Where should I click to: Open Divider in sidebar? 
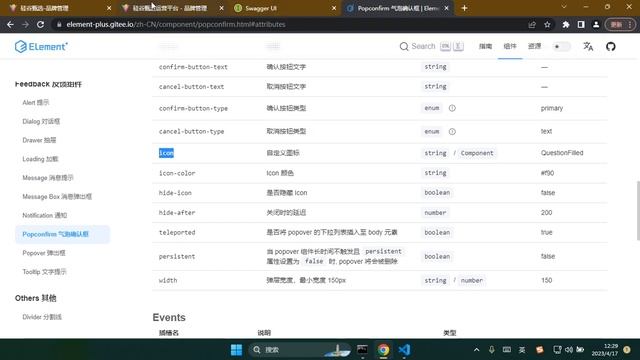42,317
